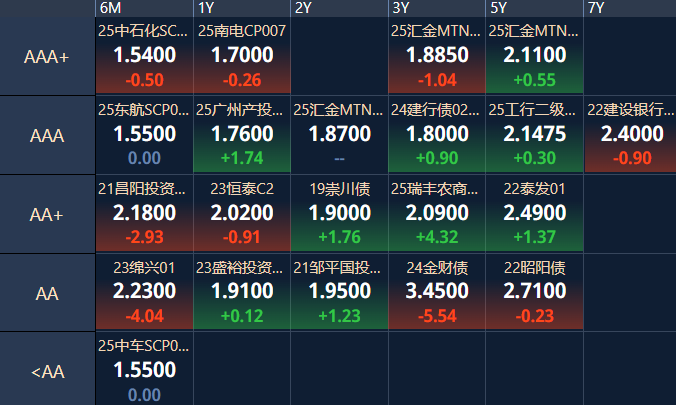
Task: Select the 25广州产投 cell showing +1.74
Action: (242, 135)
